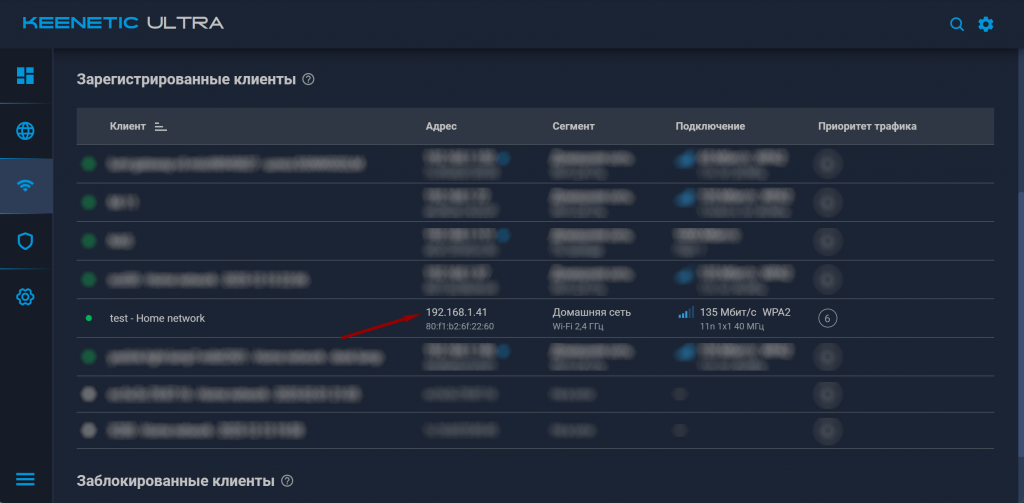1024x503 pixels.
Task: Click the Keenetic Ultra logo
Action: tap(123, 23)
